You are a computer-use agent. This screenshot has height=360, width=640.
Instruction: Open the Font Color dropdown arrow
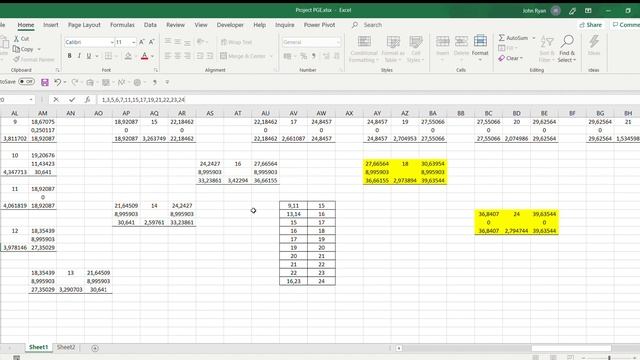(x=153, y=56)
